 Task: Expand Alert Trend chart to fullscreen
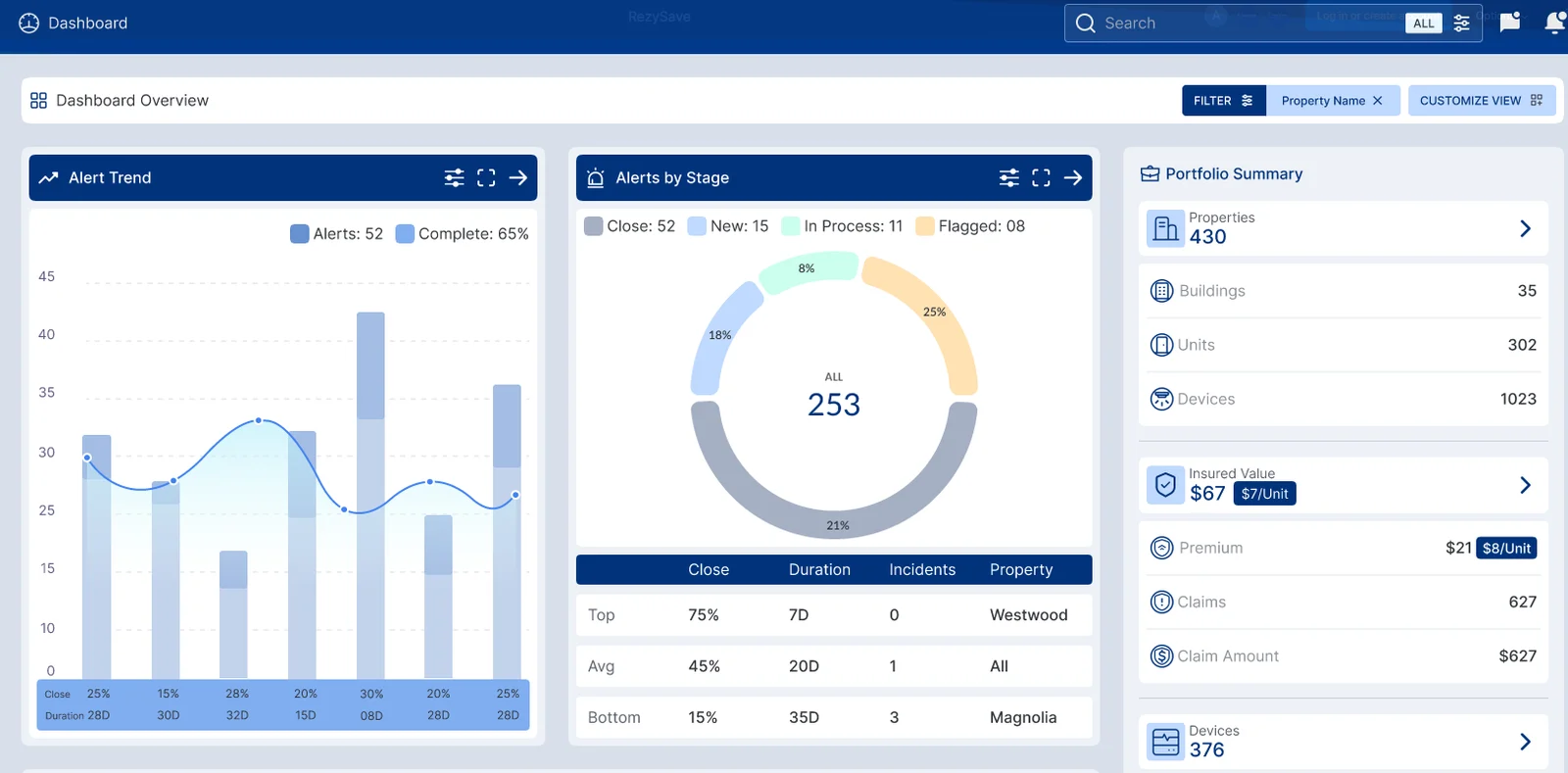[x=486, y=177]
